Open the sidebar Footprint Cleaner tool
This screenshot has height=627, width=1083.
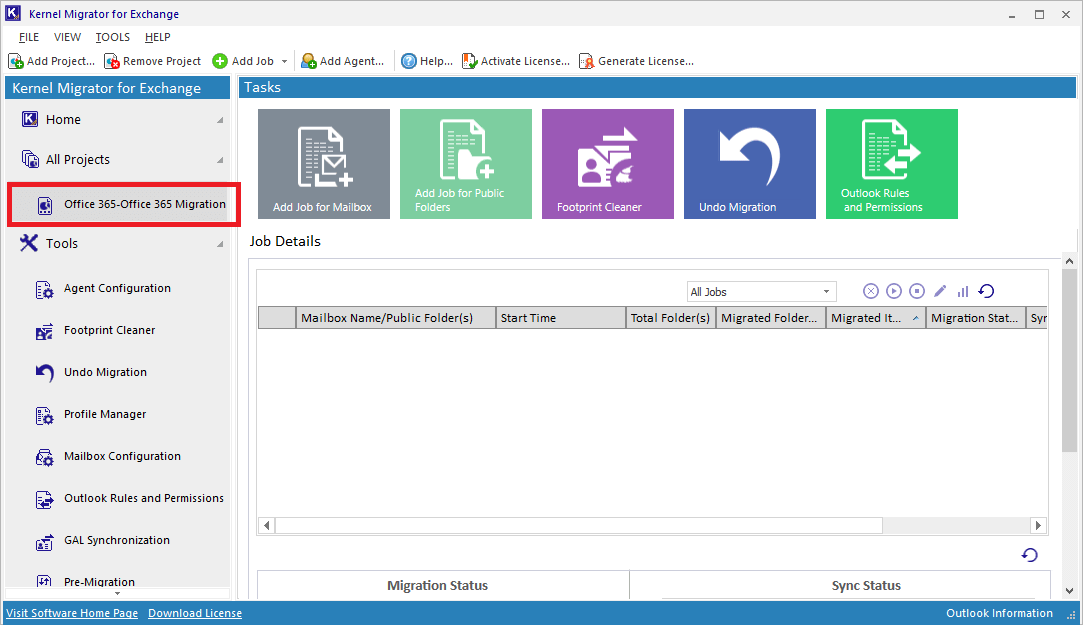coord(109,331)
